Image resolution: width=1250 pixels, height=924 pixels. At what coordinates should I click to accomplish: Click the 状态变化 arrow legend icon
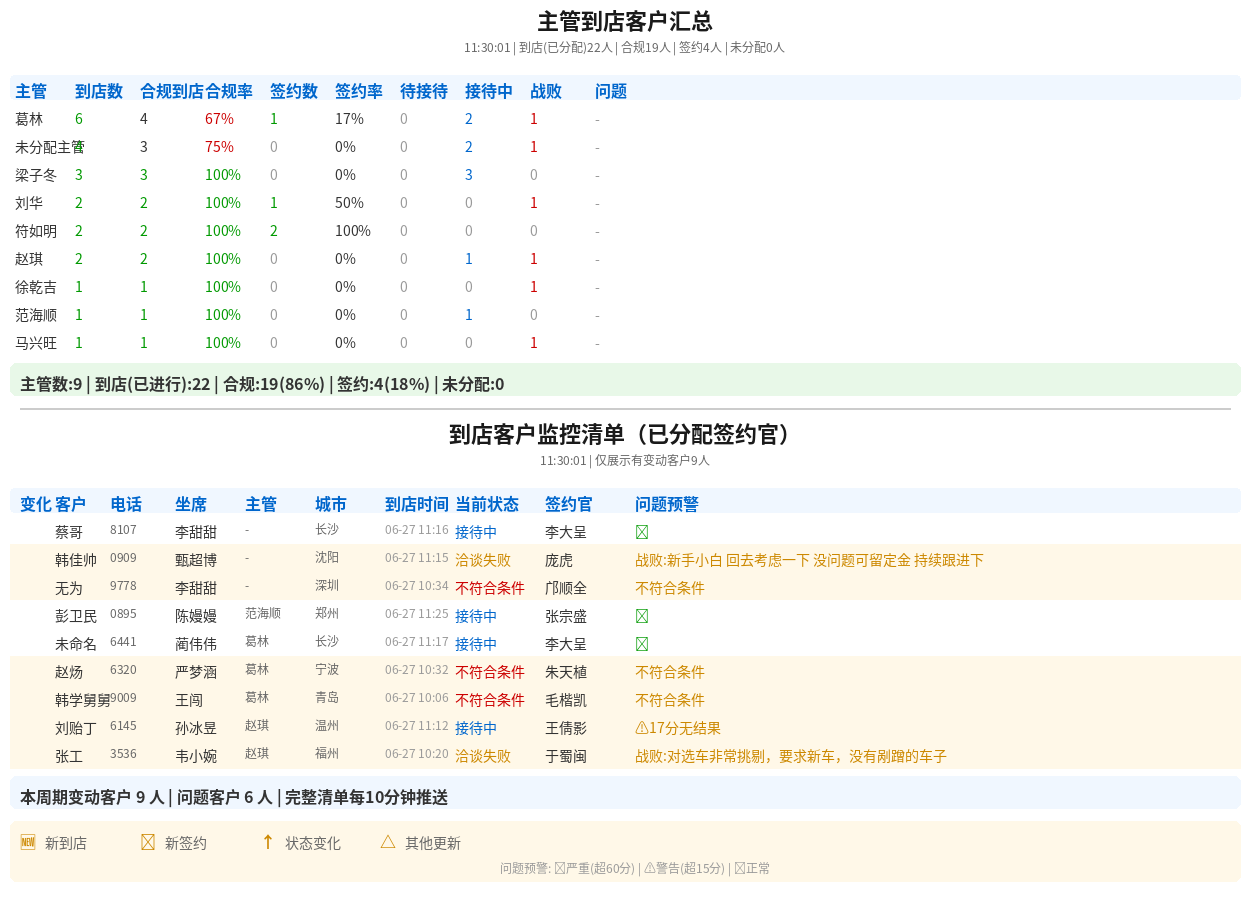click(268, 842)
